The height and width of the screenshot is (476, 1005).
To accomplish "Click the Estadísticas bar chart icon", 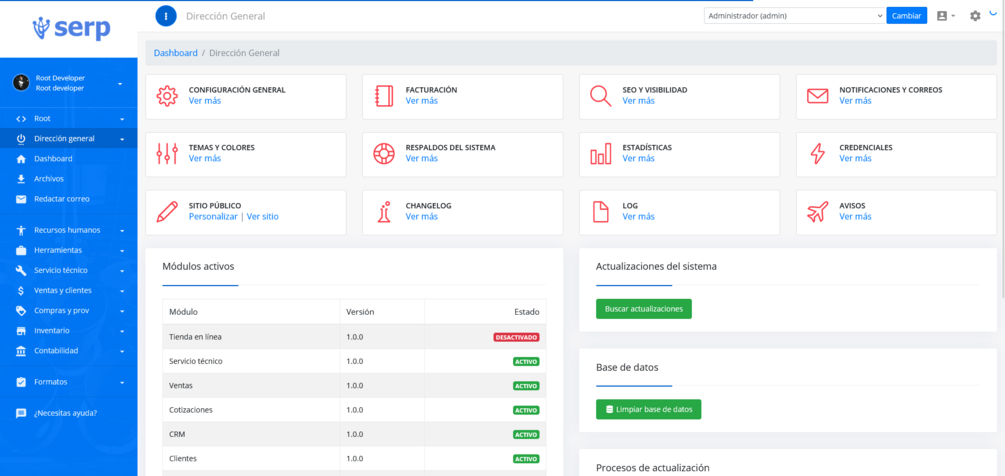I will coord(601,154).
